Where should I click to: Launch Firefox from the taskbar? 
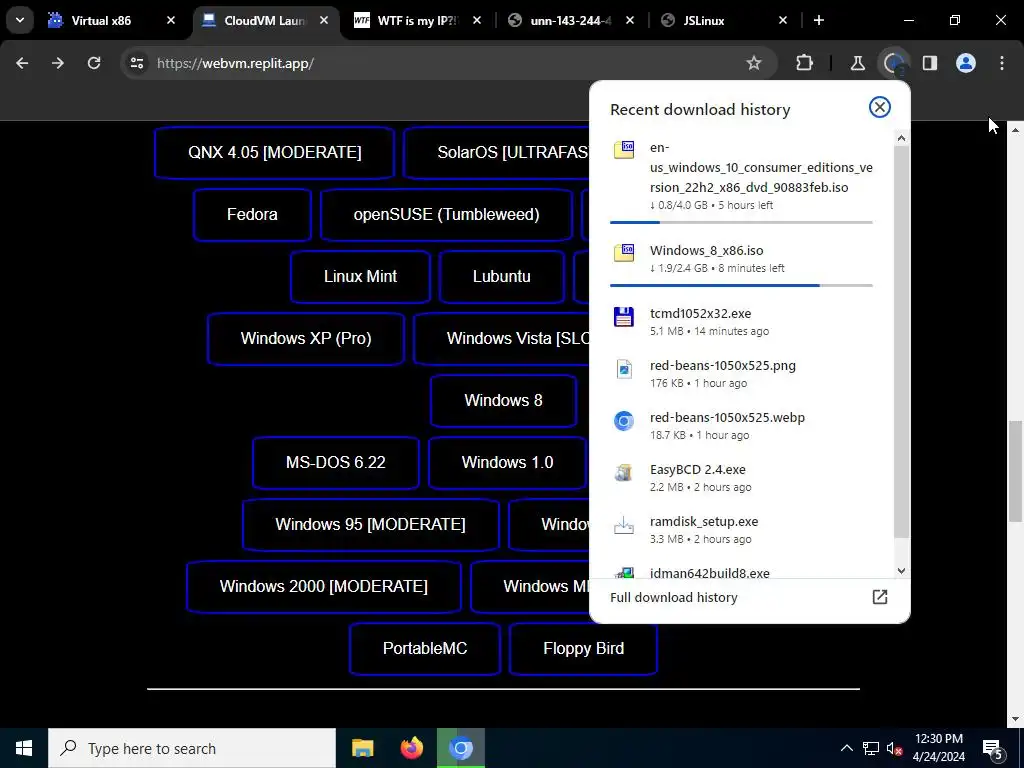(411, 748)
